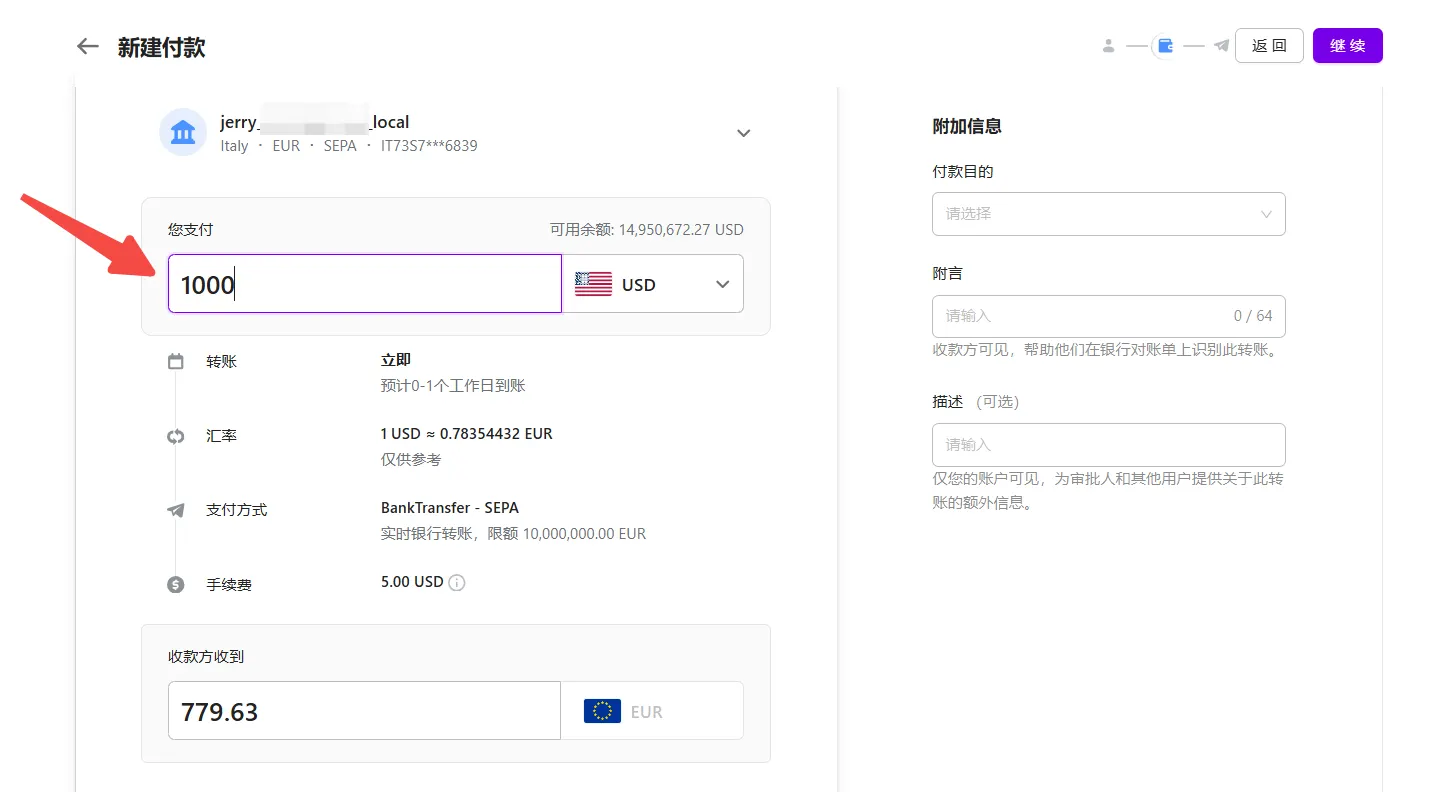This screenshot has width=1430, height=792.
Task: Click the 描述 input field
Action: coord(1108,445)
